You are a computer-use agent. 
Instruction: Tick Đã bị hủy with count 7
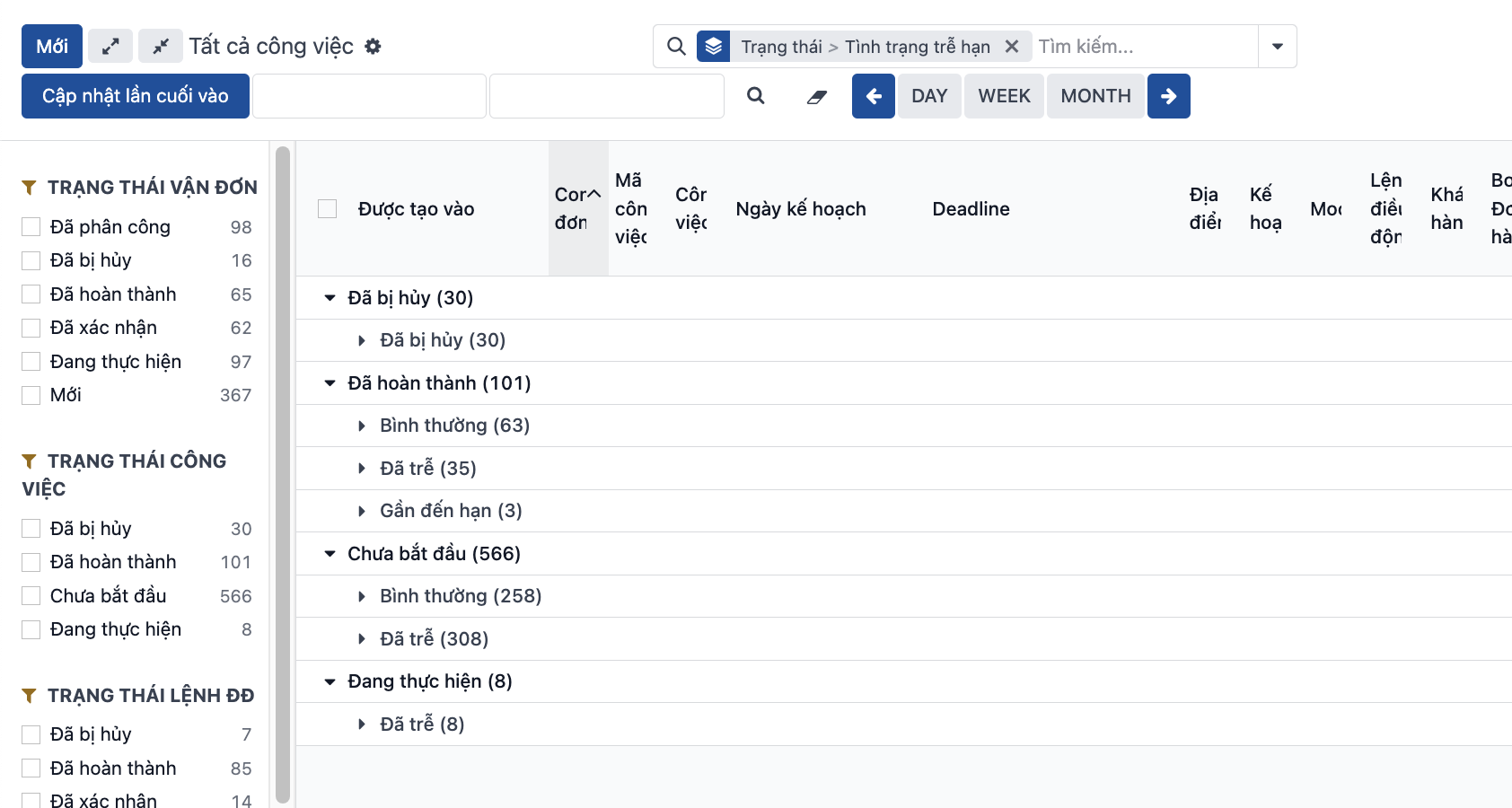[x=31, y=734]
